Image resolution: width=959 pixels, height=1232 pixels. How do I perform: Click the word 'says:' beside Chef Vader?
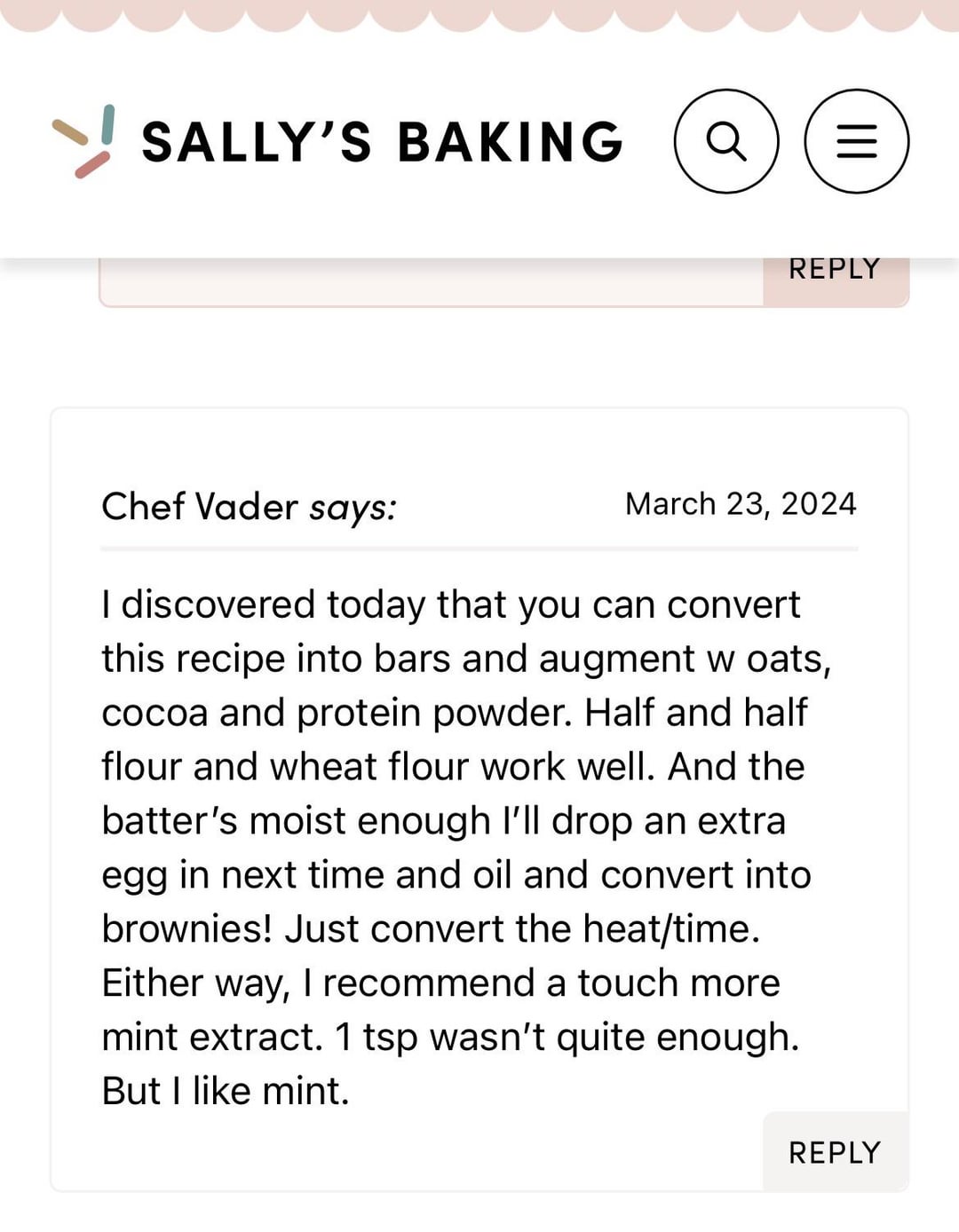pyautogui.click(x=353, y=508)
